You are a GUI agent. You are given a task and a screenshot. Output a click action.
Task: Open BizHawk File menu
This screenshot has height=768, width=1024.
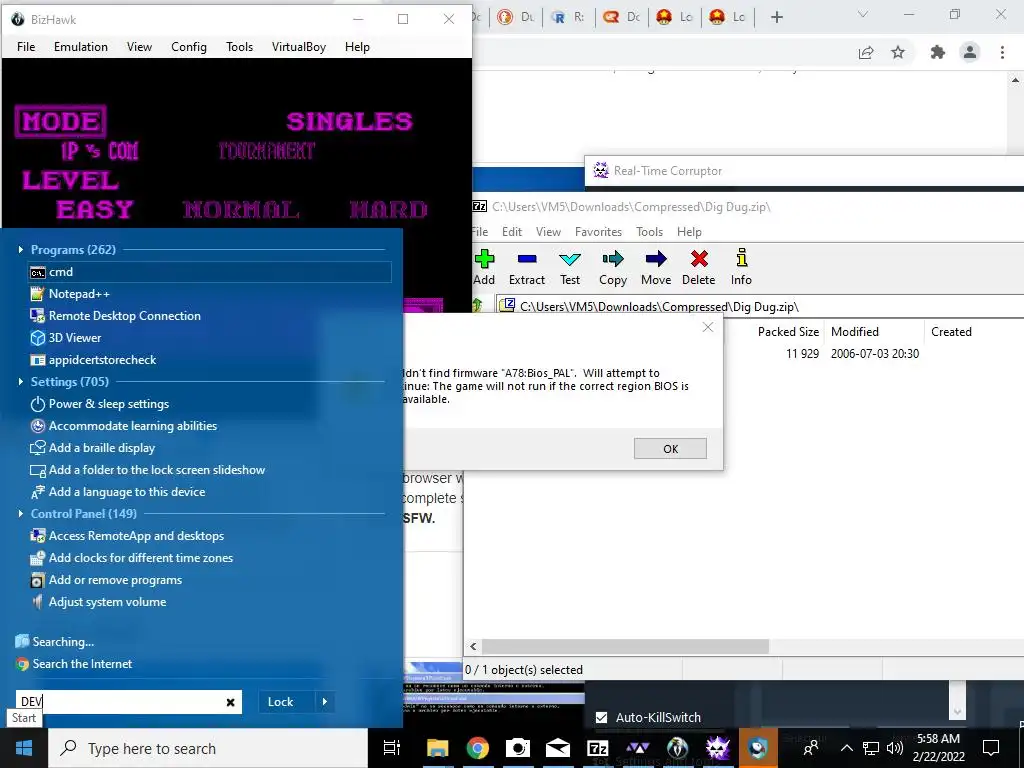pyautogui.click(x=26, y=46)
